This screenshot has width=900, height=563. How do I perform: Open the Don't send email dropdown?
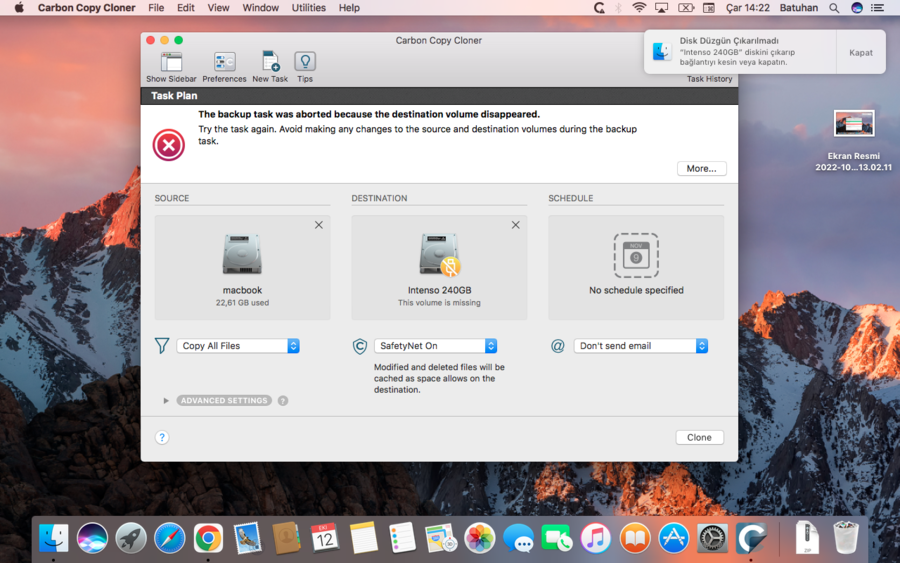point(641,345)
